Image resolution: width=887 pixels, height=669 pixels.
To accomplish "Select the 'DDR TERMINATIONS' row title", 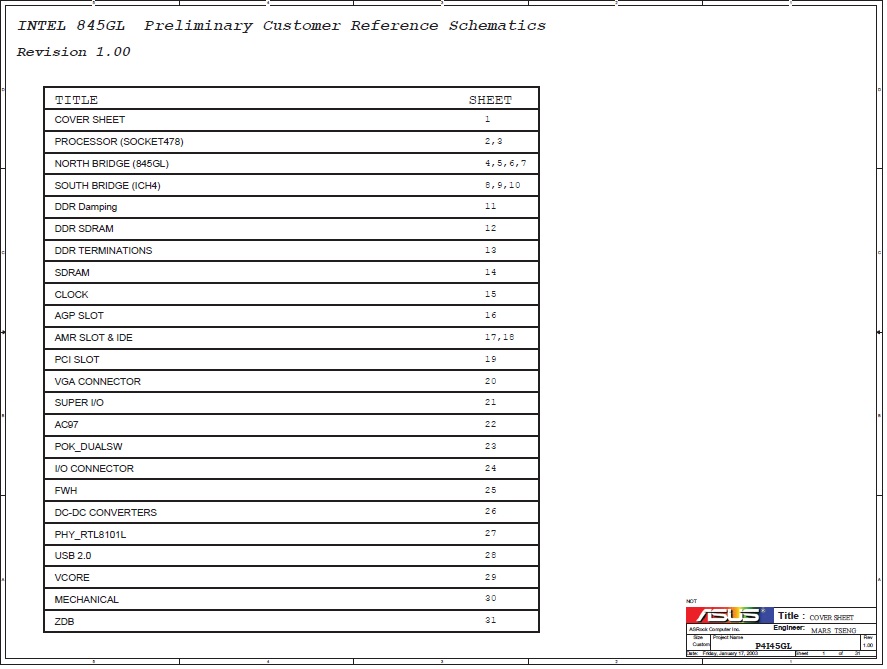I will pos(103,251).
